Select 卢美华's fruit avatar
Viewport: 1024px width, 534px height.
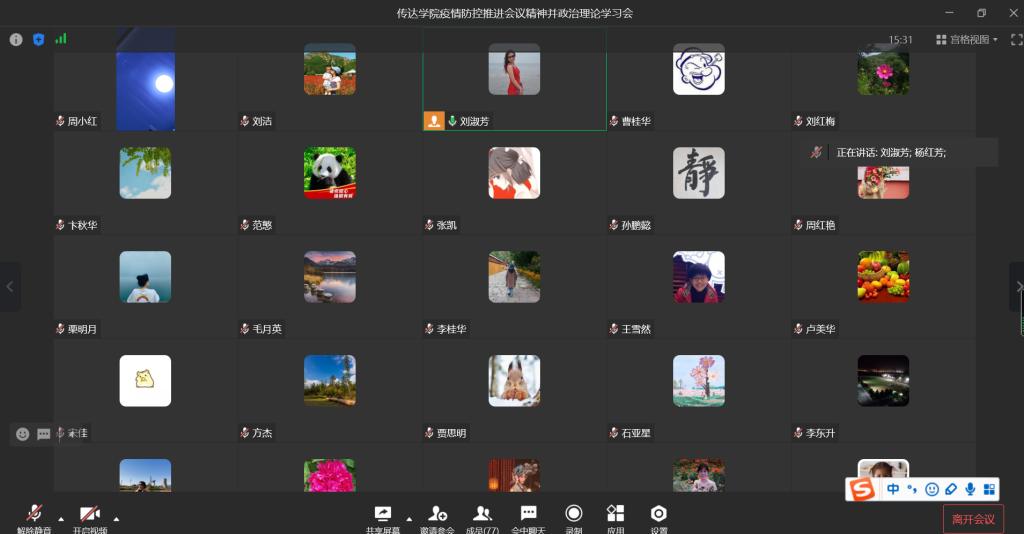tap(883, 277)
